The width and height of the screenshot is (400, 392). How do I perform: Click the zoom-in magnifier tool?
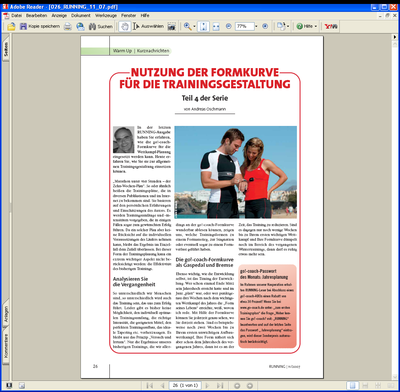pos(187,27)
